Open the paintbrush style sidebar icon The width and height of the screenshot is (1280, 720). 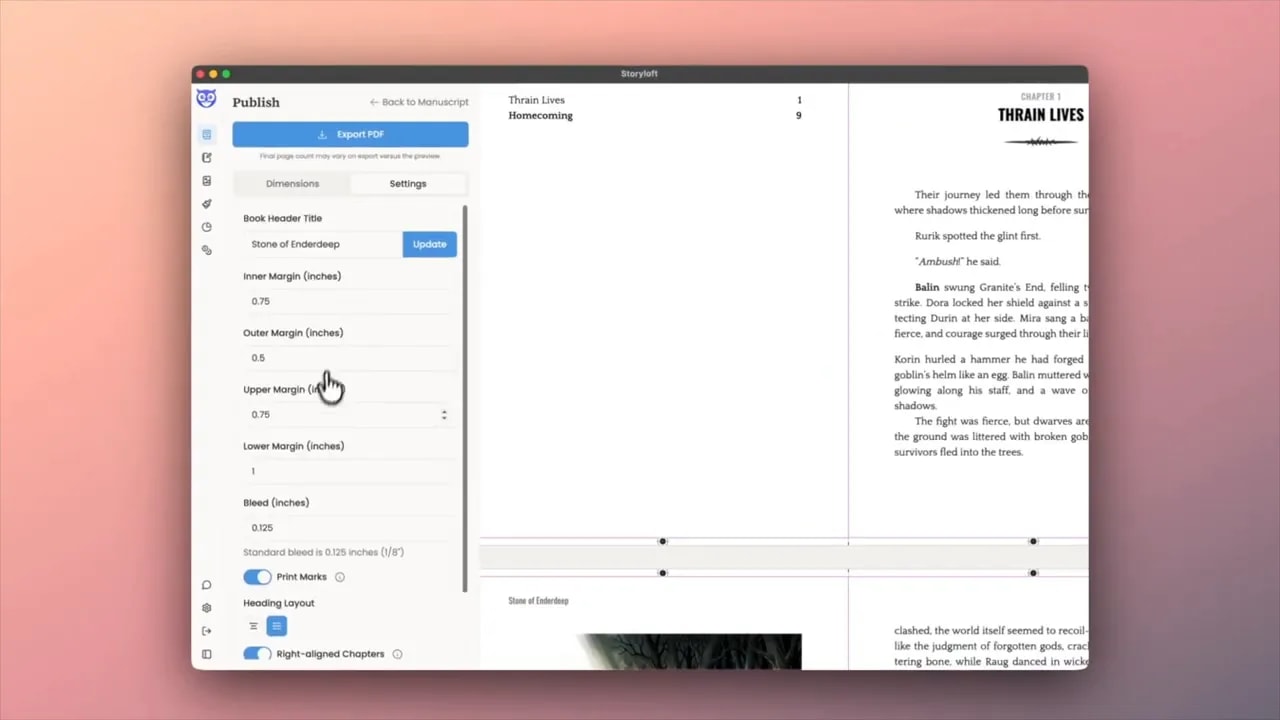[x=207, y=204]
